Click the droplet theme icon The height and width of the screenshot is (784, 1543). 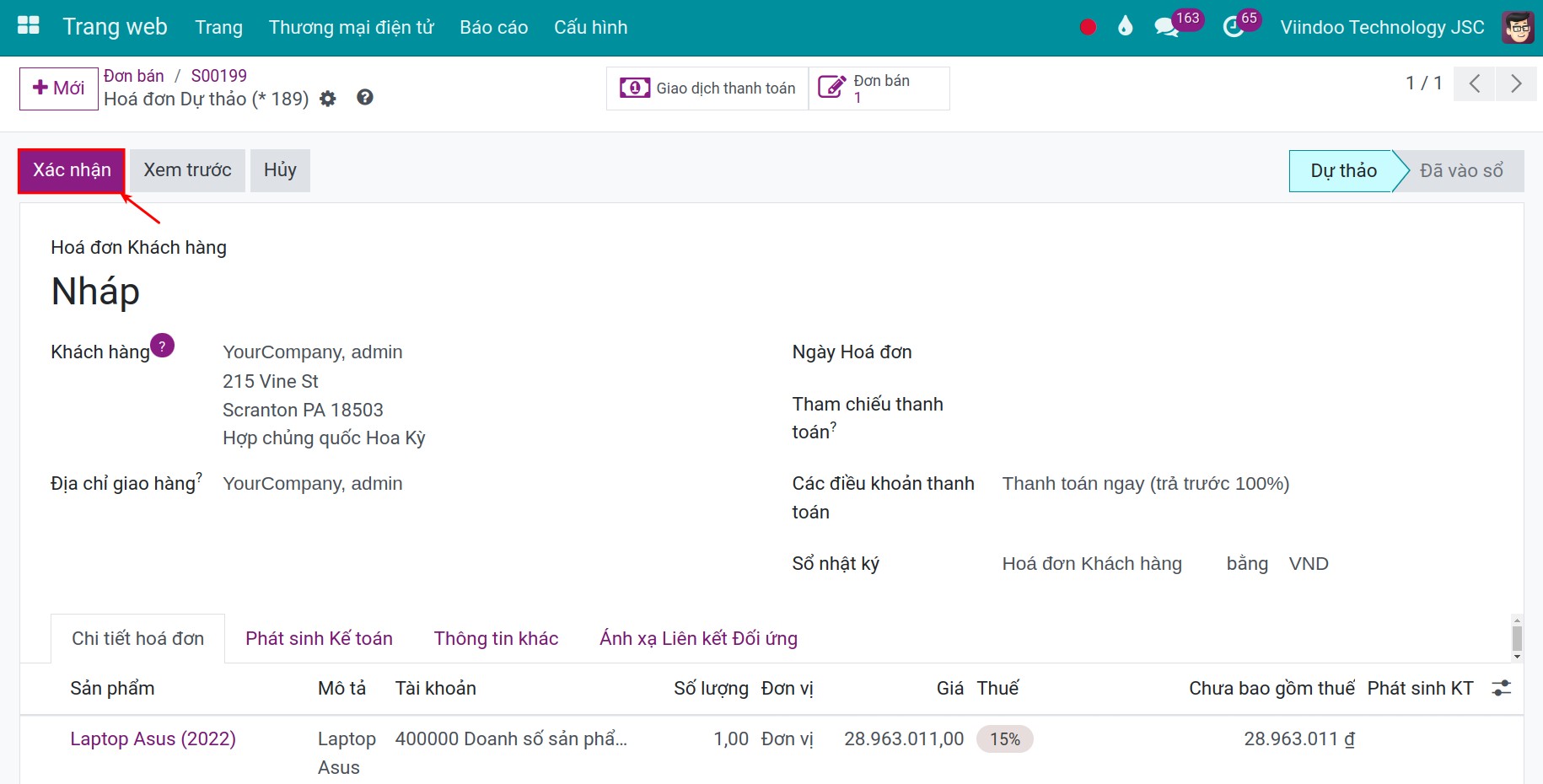pyautogui.click(x=1125, y=27)
